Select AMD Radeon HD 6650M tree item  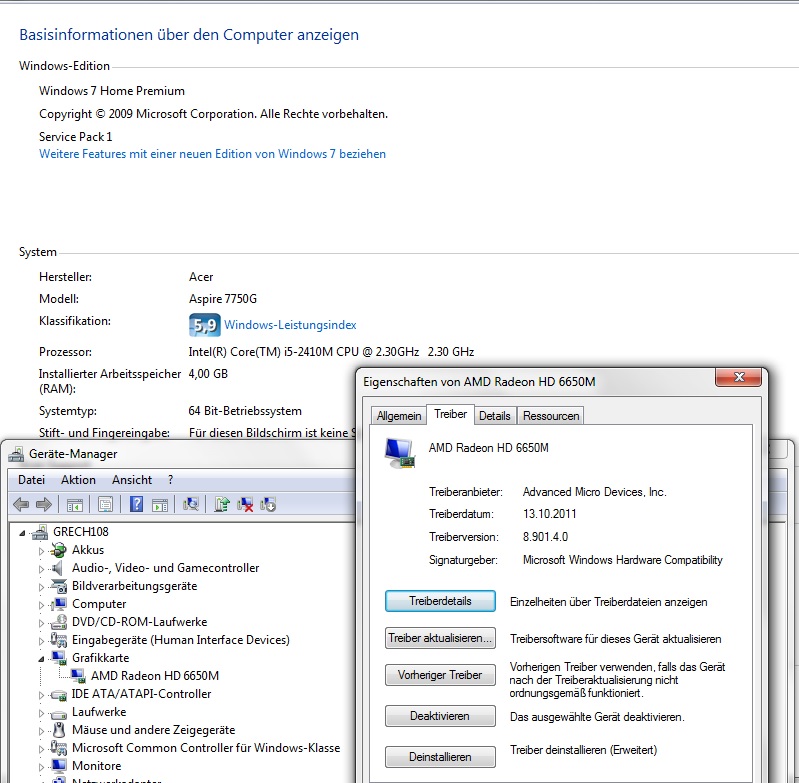(x=155, y=676)
